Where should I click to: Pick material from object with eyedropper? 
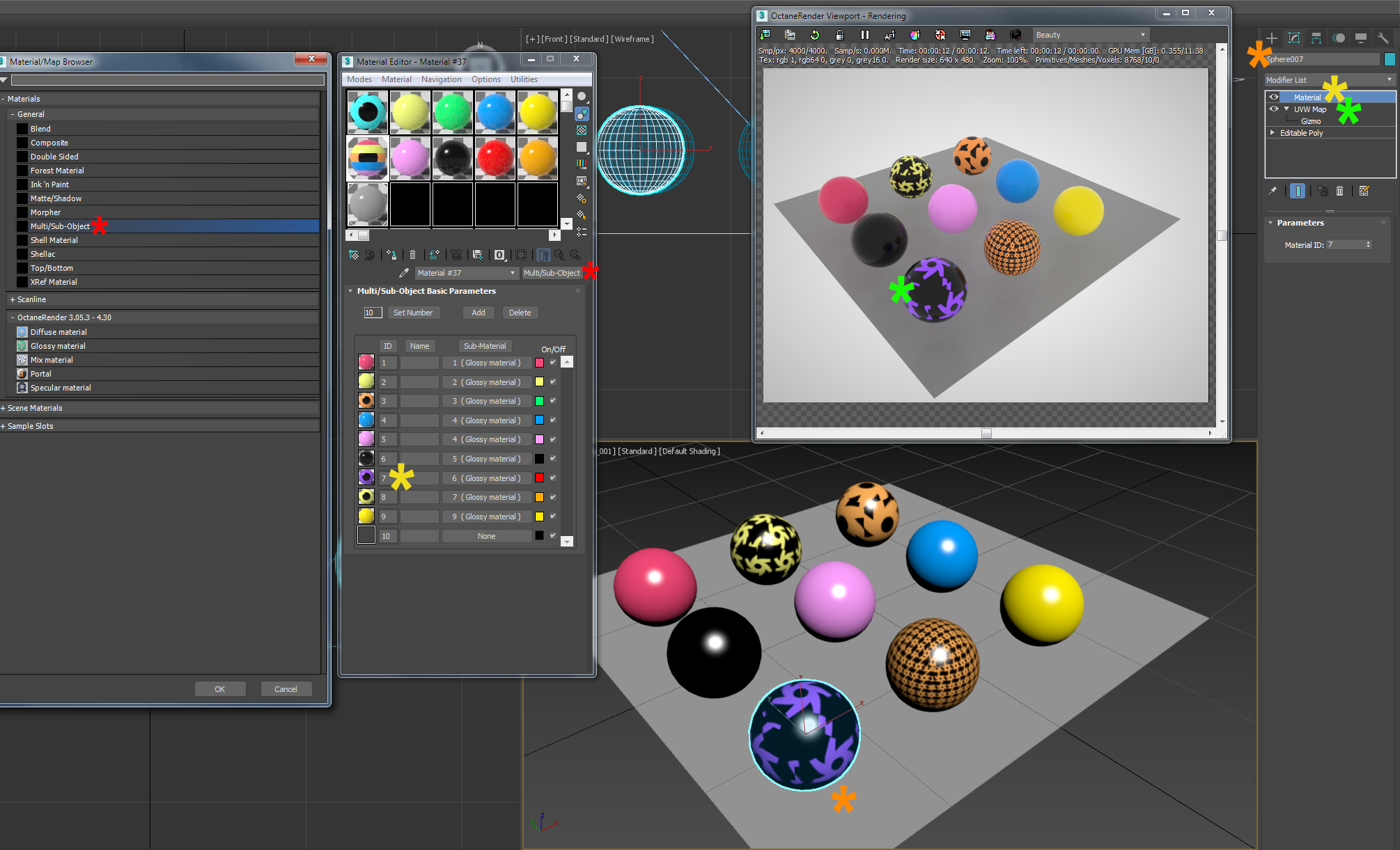click(x=403, y=273)
